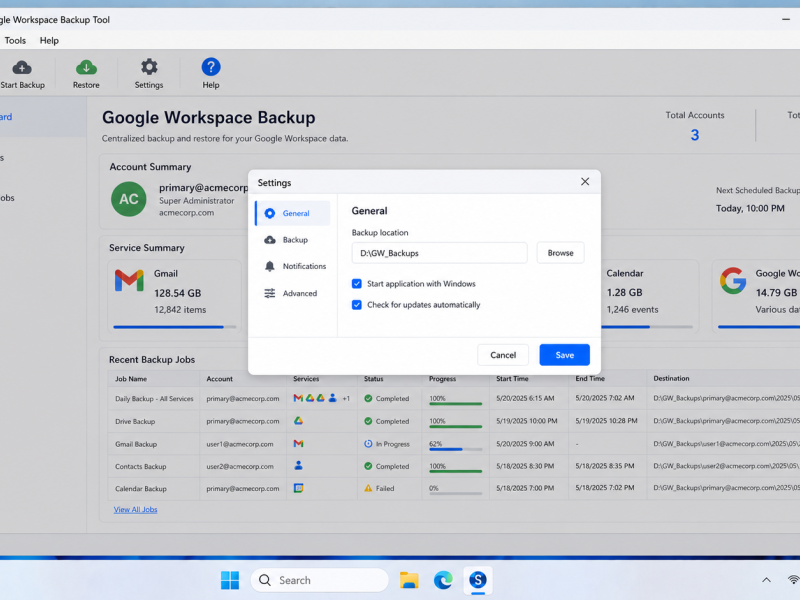
Task: Click 5/19/2025 10:28 PM end time
Action: [606, 421]
